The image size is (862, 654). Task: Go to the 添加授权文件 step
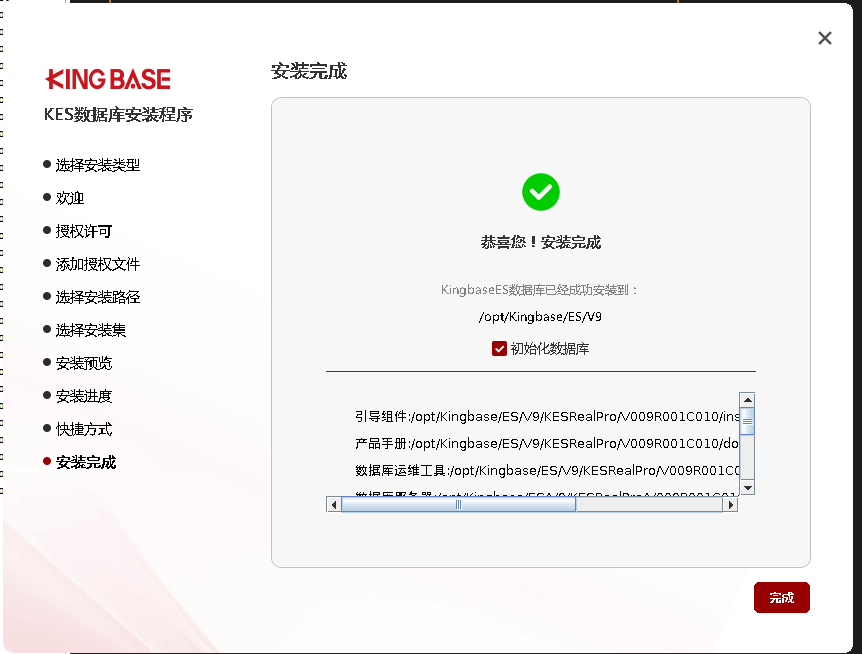pyautogui.click(x=98, y=264)
